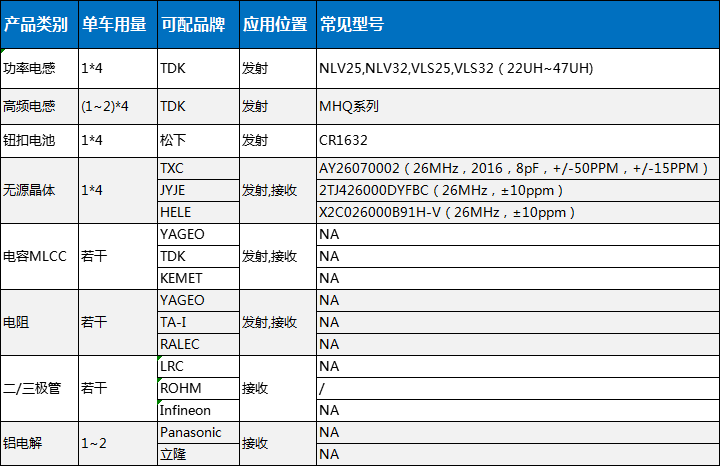Click 1*4 in the 功率电感 row

click(x=118, y=68)
